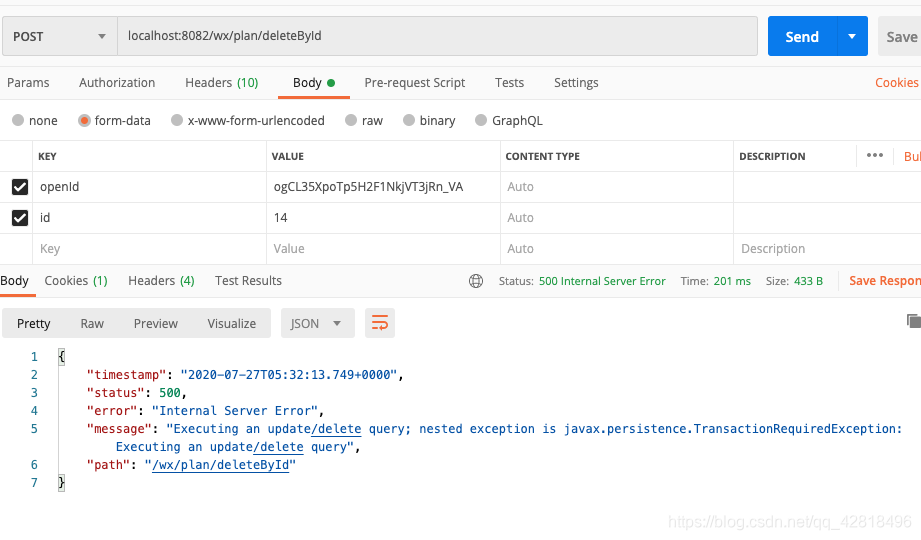The height and width of the screenshot is (540, 921).
Task: Open the Headers (10) request tab
Action: 221,83
